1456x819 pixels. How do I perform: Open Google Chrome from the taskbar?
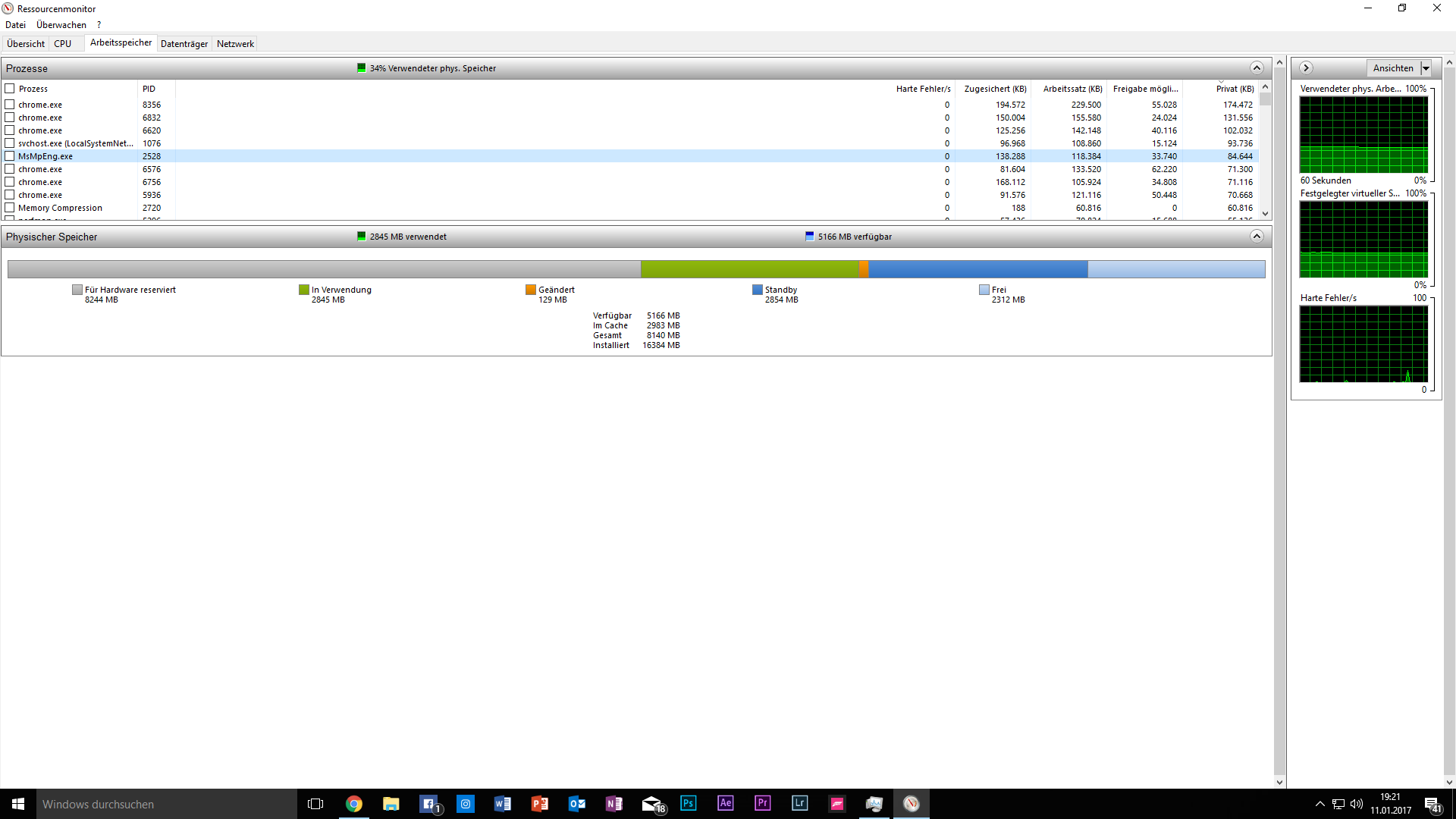click(354, 804)
